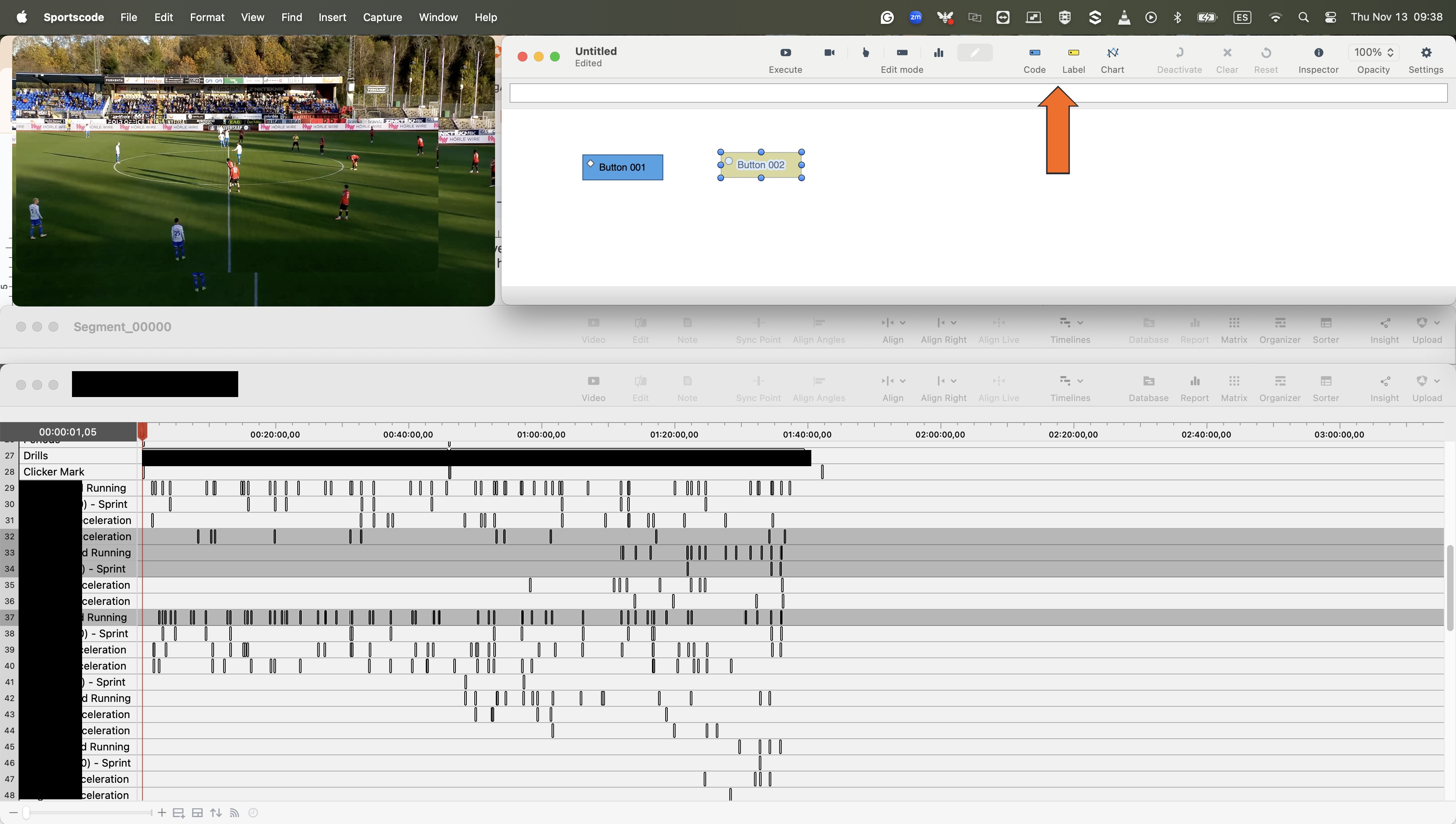Click Organizer icon in Segment_00000 window

click(1280, 323)
